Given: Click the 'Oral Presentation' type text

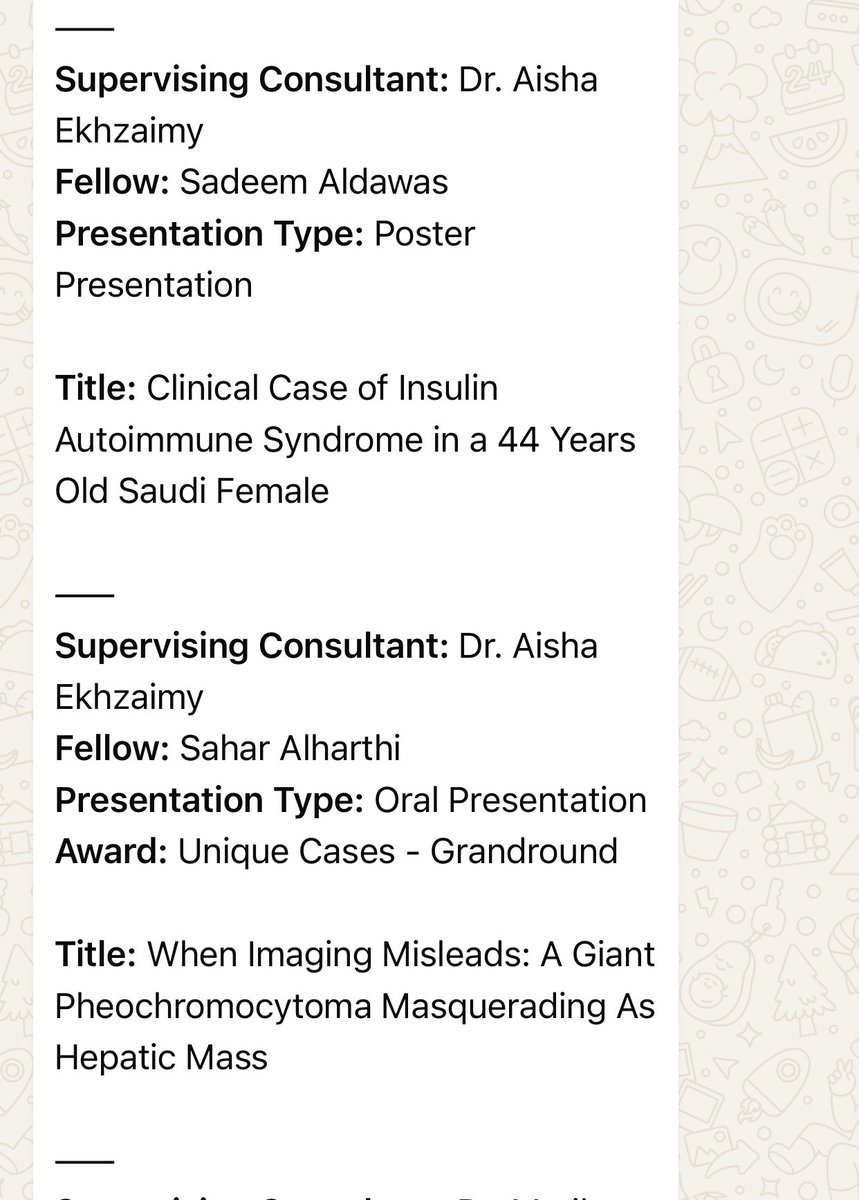Looking at the screenshot, I should point(510,801).
